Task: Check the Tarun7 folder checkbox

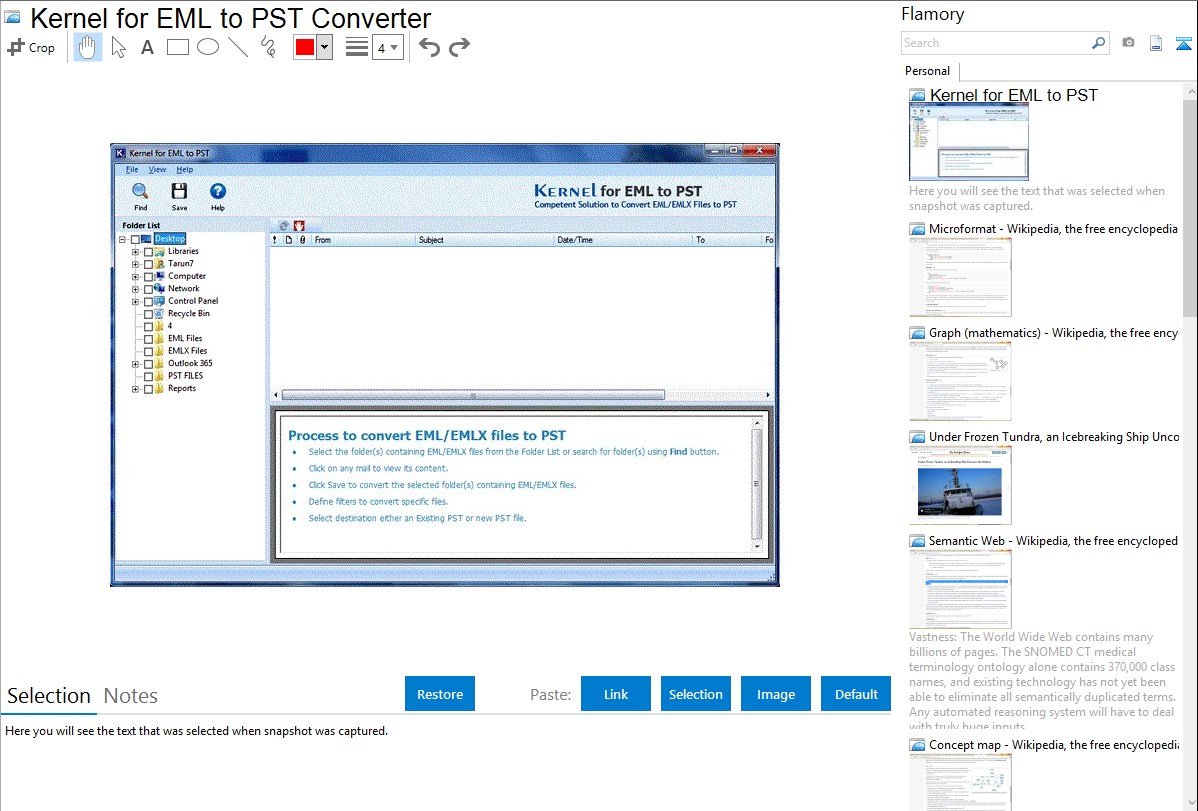Action: coord(148,264)
